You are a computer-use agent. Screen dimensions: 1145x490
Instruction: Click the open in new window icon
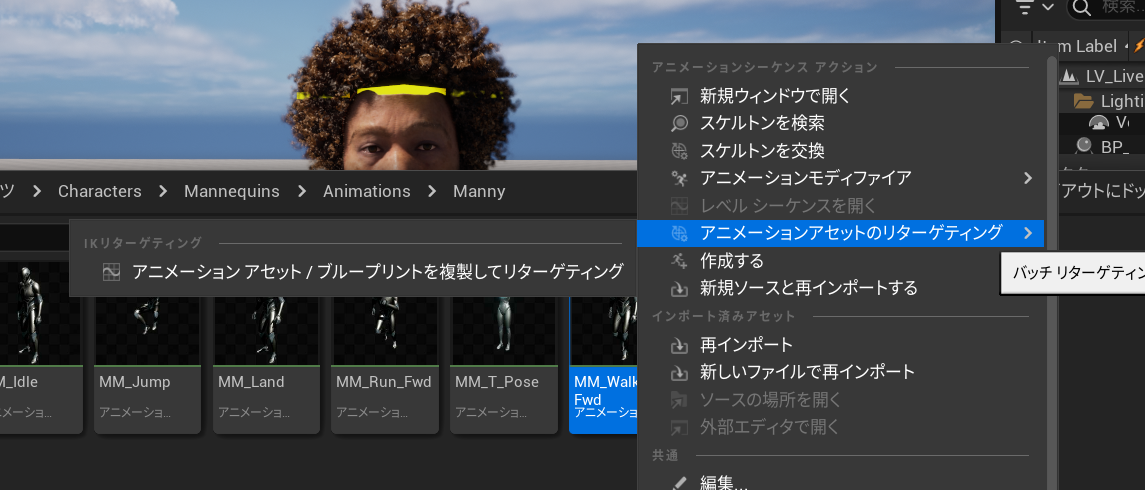click(680, 97)
